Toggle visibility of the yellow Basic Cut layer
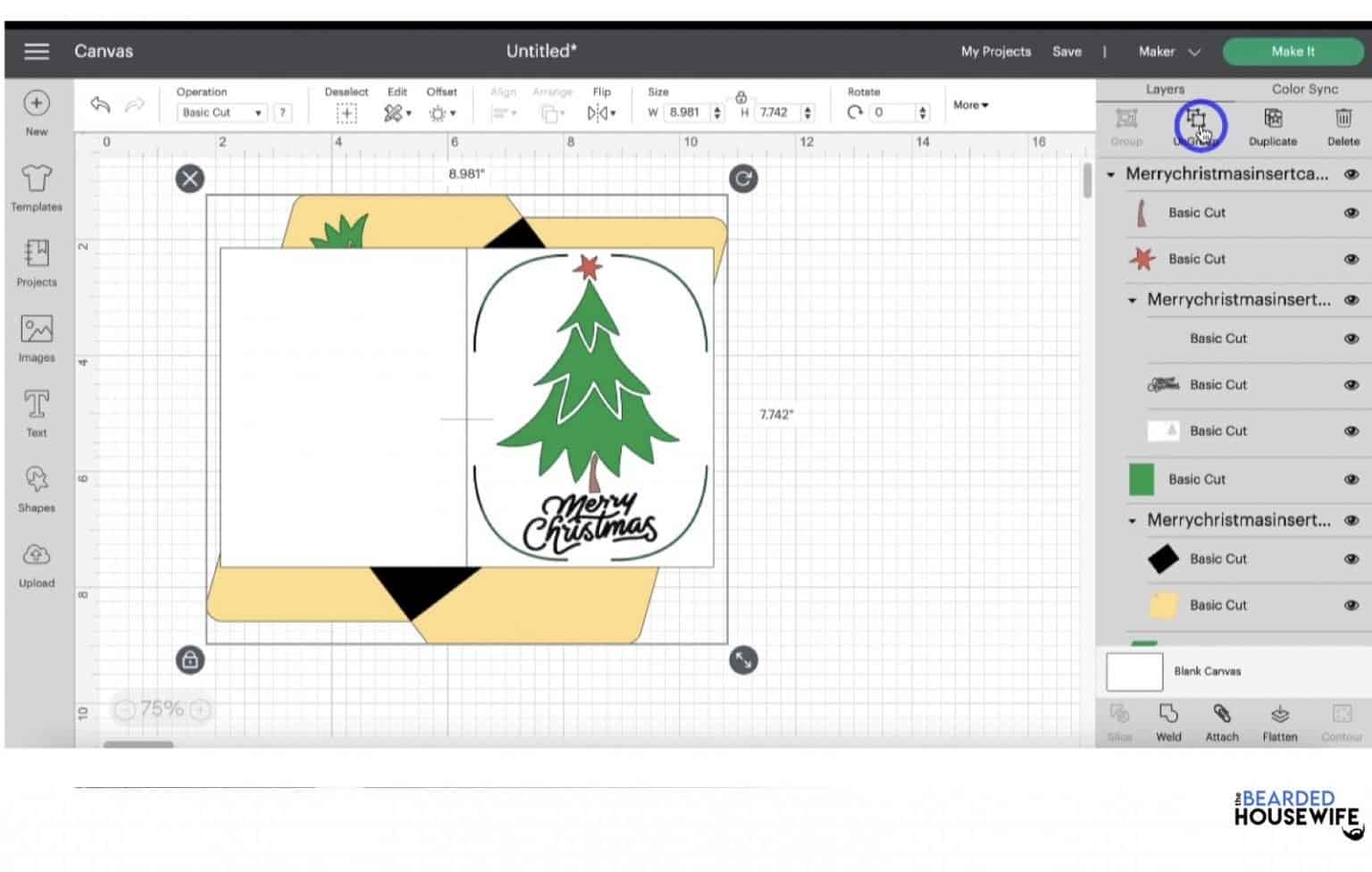Screen dimensions: 1372x872 click(1350, 605)
